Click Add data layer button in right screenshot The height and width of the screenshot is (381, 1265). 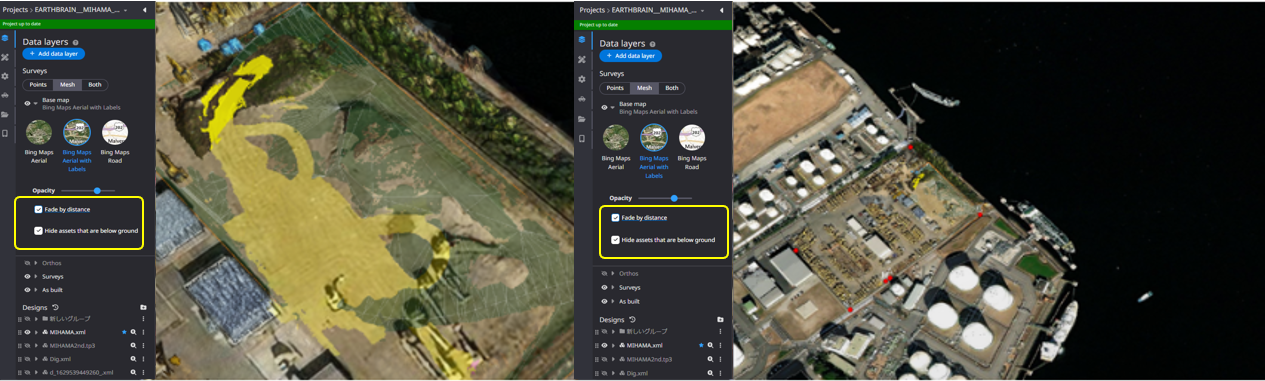(630, 56)
